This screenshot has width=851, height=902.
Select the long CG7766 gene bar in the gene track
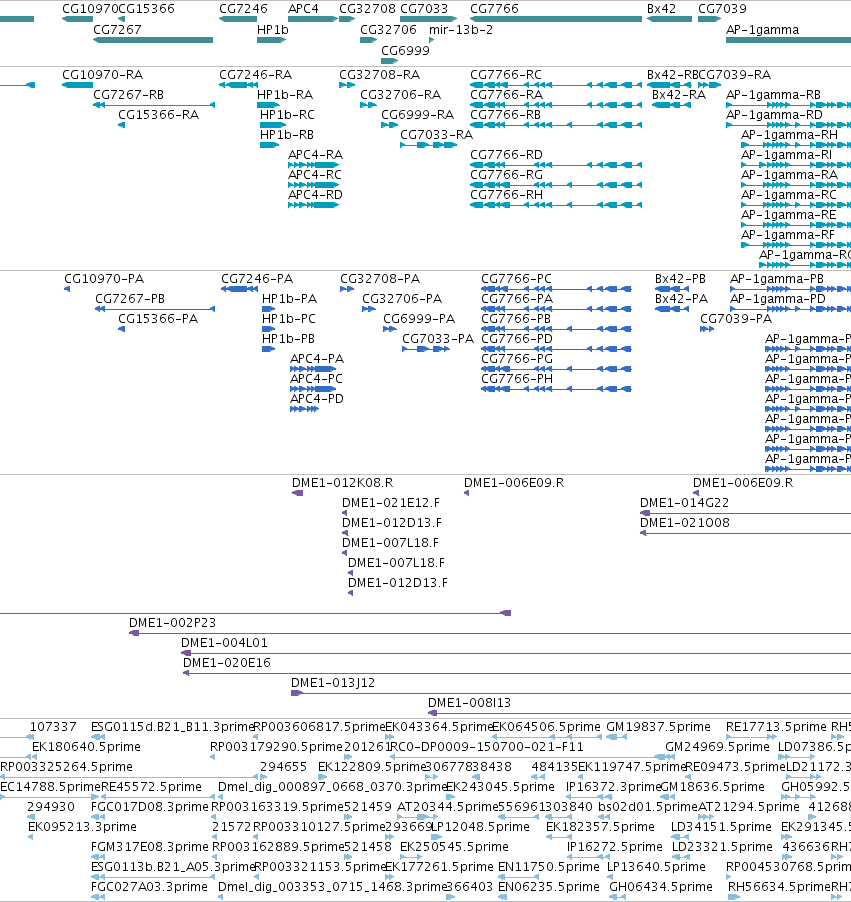tap(556, 19)
